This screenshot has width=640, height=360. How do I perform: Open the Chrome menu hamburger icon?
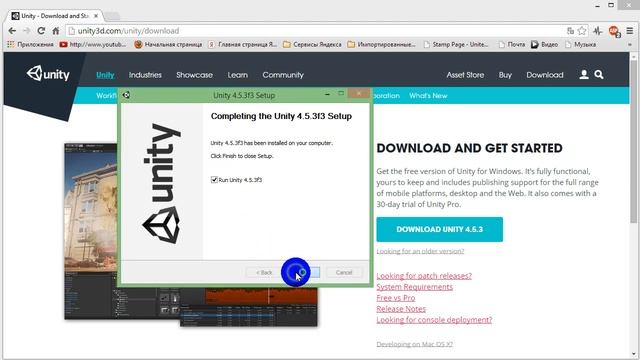pyautogui.click(x=630, y=31)
